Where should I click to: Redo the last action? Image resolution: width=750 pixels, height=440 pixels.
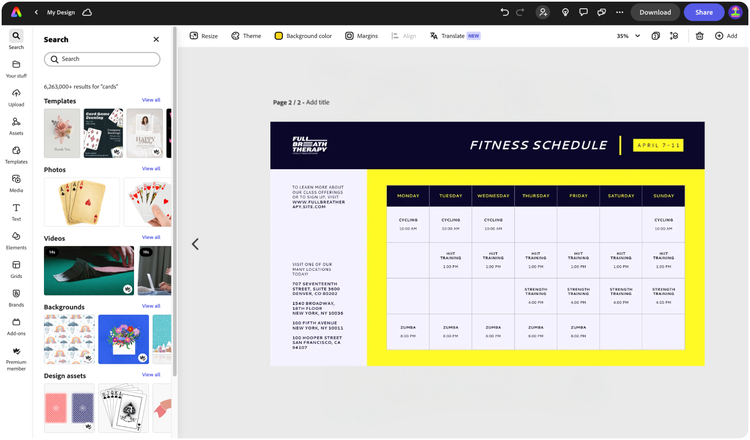point(520,12)
